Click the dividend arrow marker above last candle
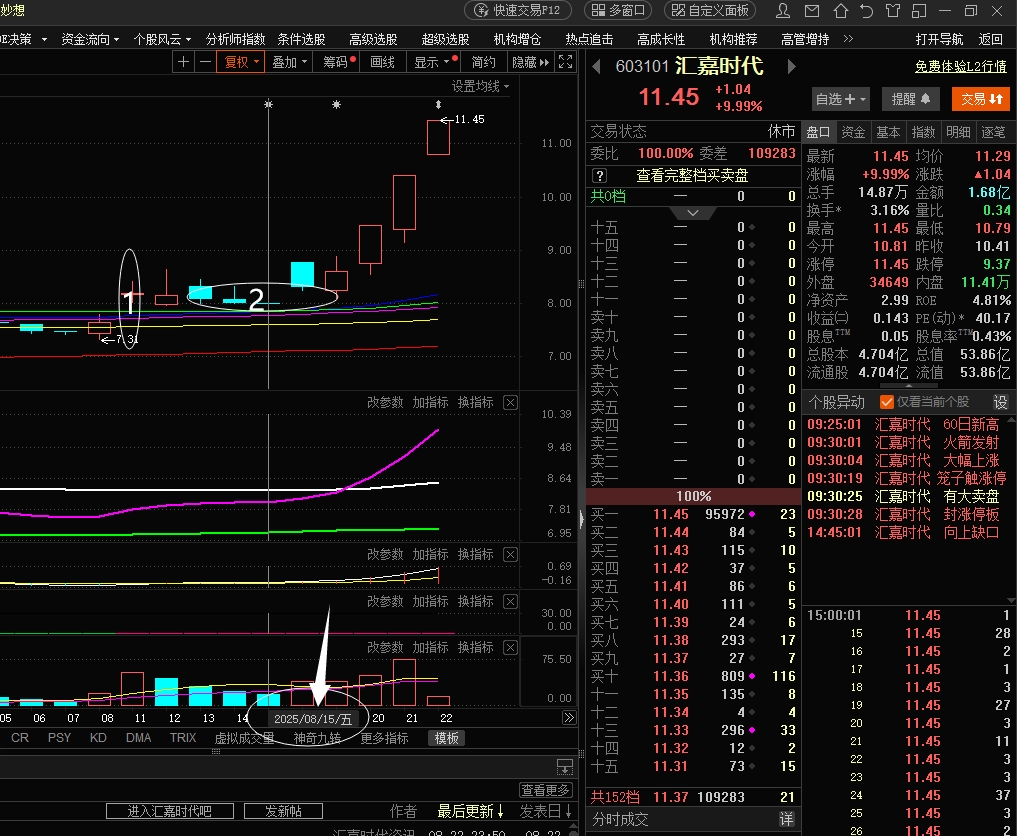The height and width of the screenshot is (836, 1017). tap(438, 104)
